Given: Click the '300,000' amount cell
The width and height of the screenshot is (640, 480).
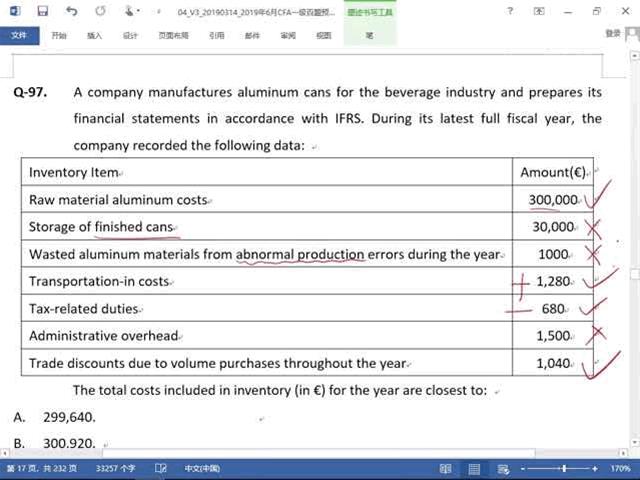Looking at the screenshot, I should pyautogui.click(x=553, y=200).
